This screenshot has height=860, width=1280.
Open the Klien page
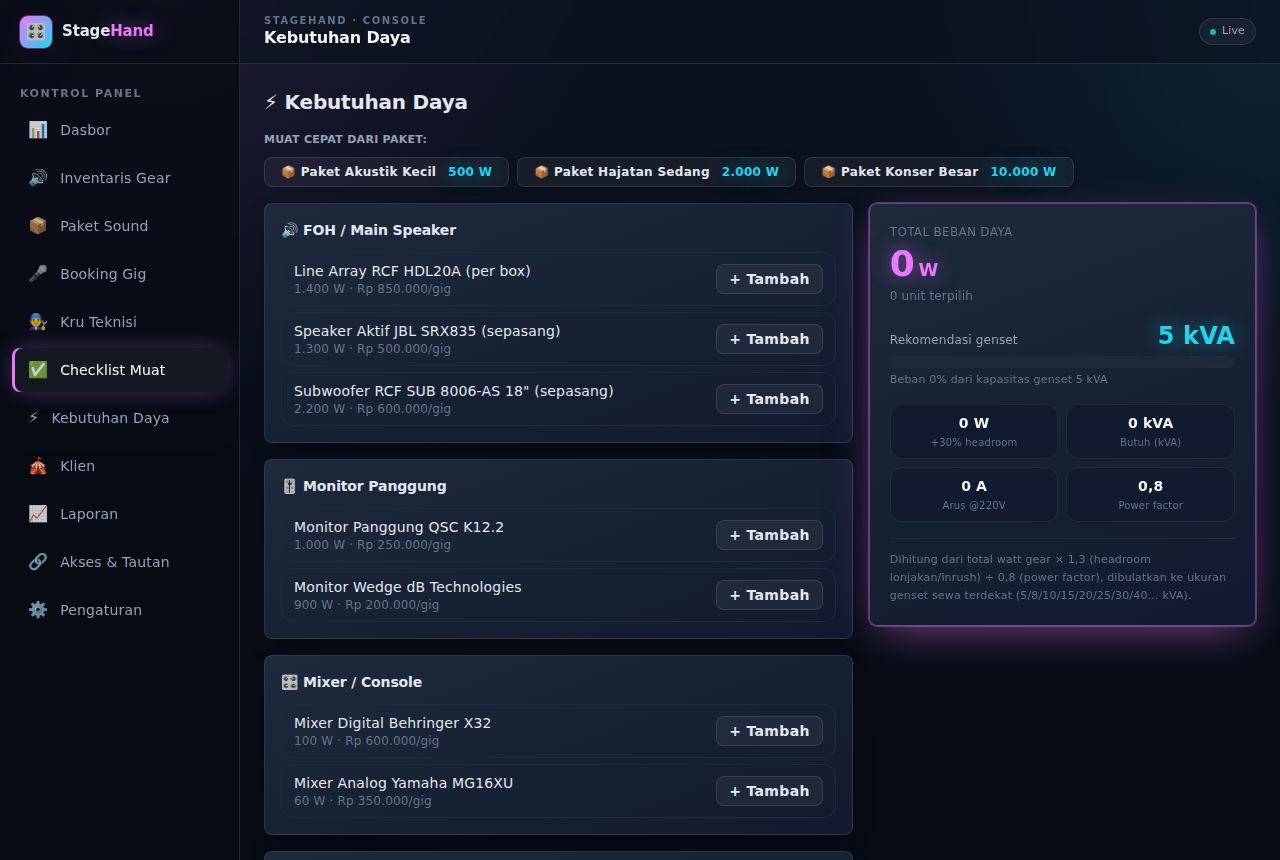click(120, 466)
